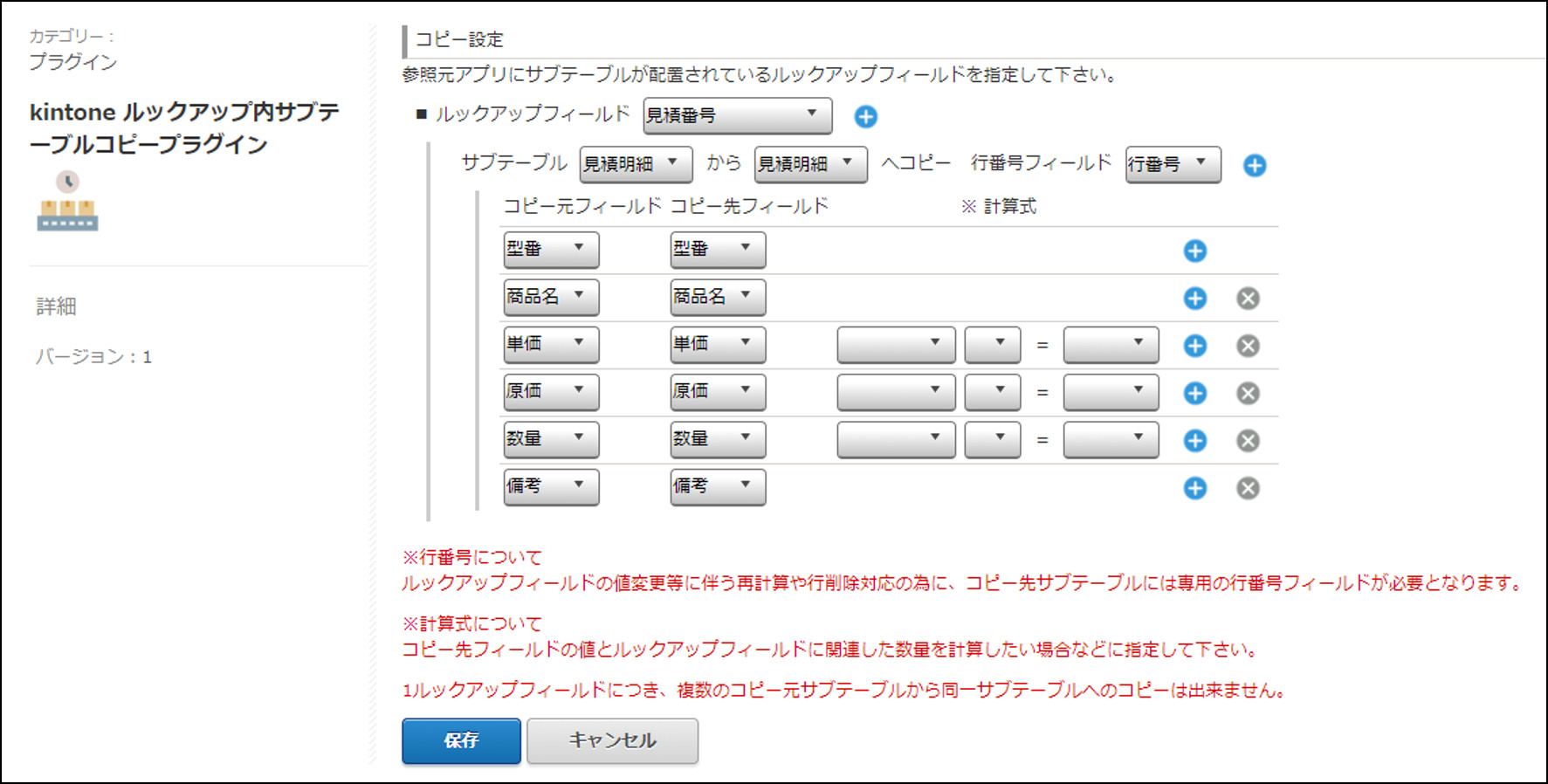Click the 保存 save button
The width and height of the screenshot is (1548, 784).
[x=461, y=740]
